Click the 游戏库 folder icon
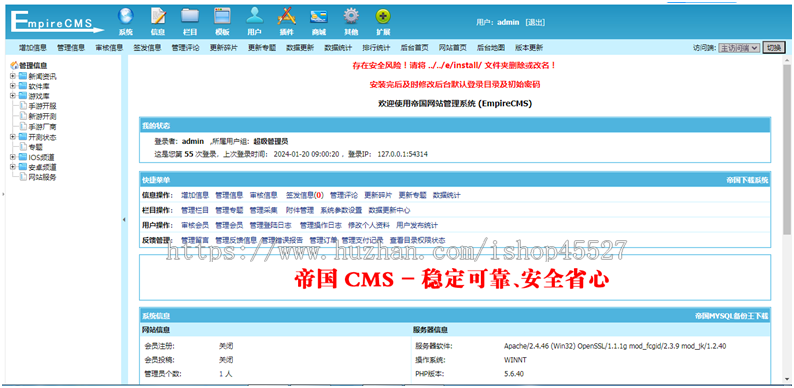This screenshot has height=388, width=794. tap(23, 96)
